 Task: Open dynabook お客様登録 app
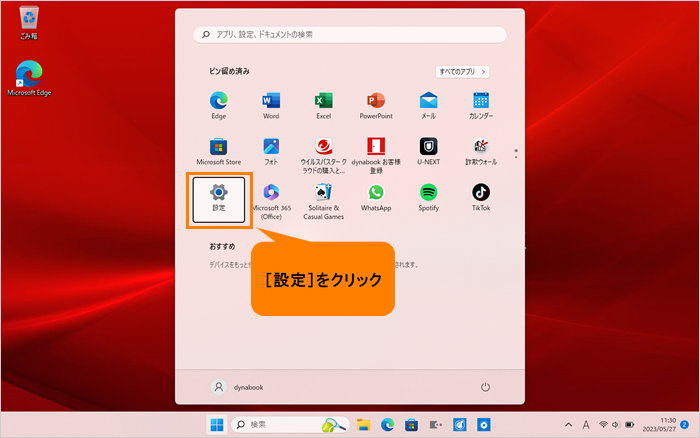[376, 155]
